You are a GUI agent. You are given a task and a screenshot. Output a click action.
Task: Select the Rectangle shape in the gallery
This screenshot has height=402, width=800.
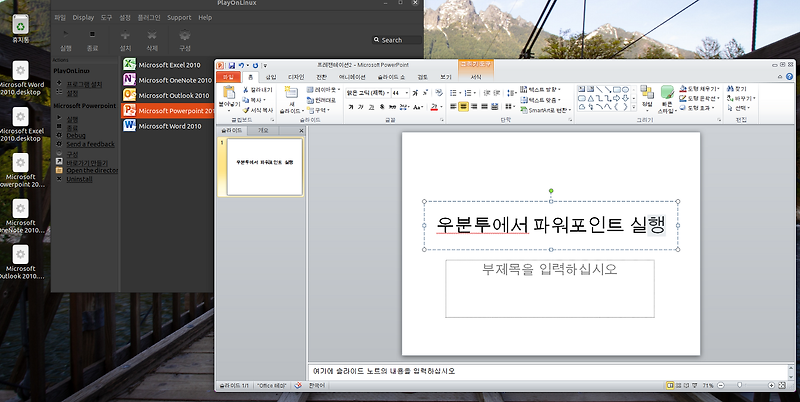(616, 89)
